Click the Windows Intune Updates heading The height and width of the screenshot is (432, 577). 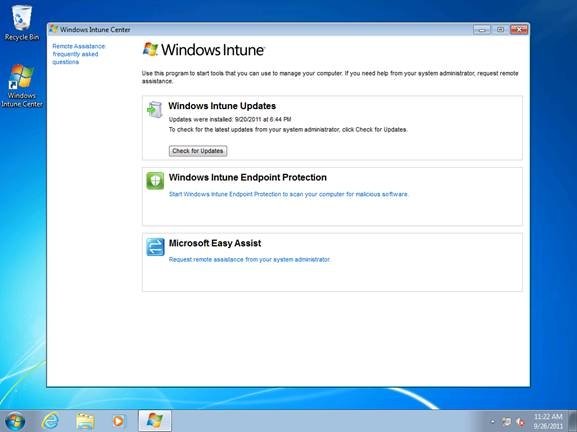coord(222,106)
